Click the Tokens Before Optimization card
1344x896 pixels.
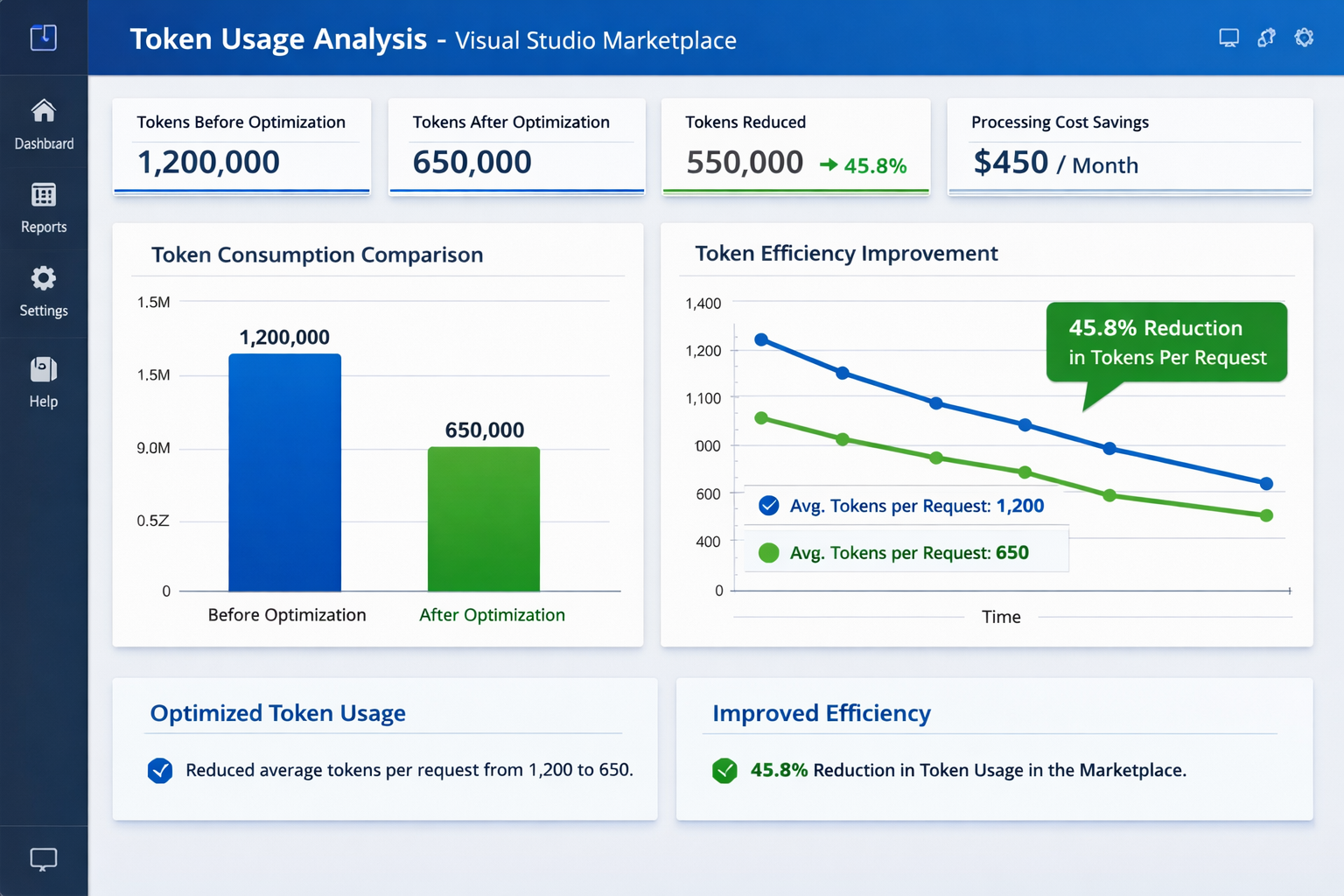(241, 146)
